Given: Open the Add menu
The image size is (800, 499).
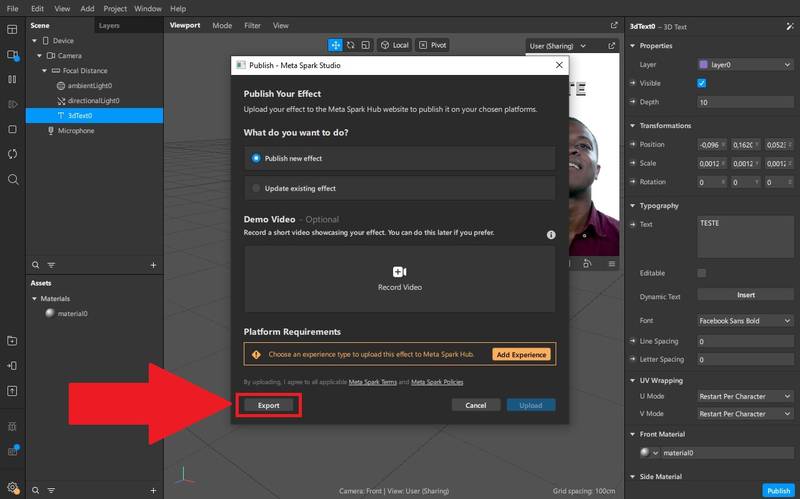Looking at the screenshot, I should coord(87,9).
